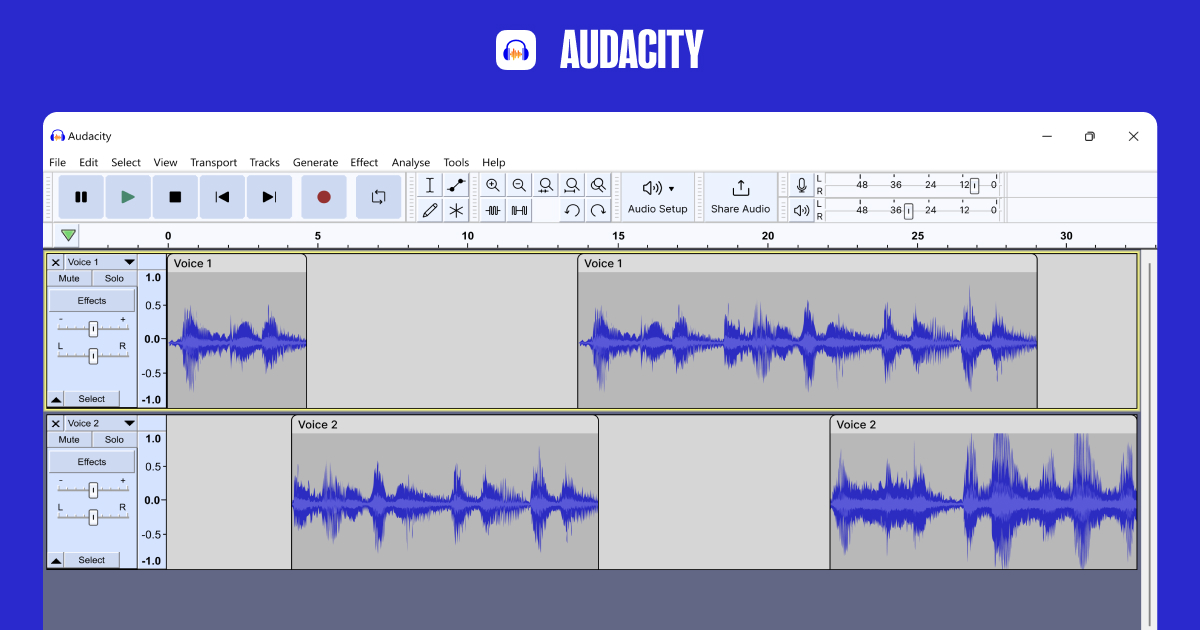
Task: Click the Redo arrow icon
Action: tap(598, 210)
